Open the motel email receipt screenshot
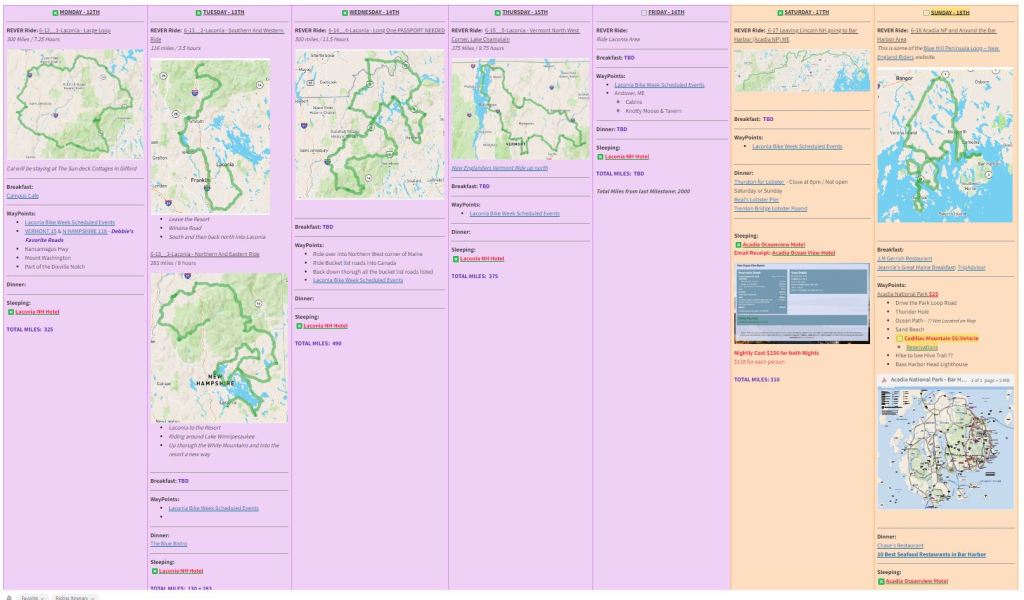The height and width of the screenshot is (600, 1024). 801,302
